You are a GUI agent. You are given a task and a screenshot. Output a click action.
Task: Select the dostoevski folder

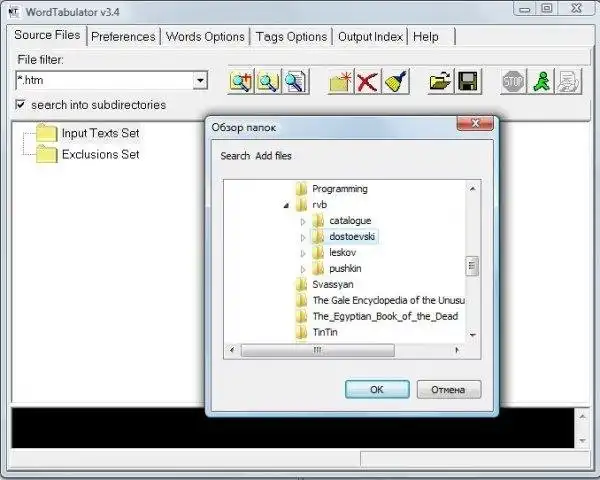tap(352, 237)
